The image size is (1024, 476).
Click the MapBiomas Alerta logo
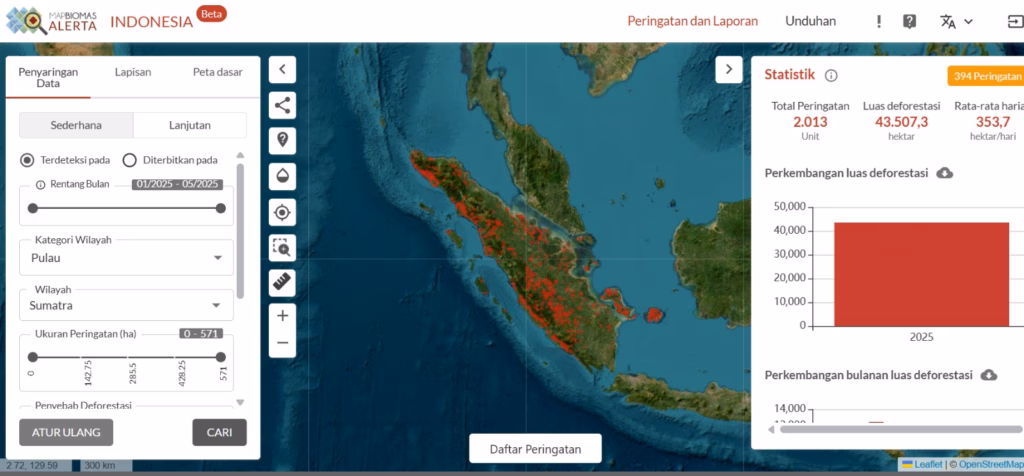tap(52, 21)
